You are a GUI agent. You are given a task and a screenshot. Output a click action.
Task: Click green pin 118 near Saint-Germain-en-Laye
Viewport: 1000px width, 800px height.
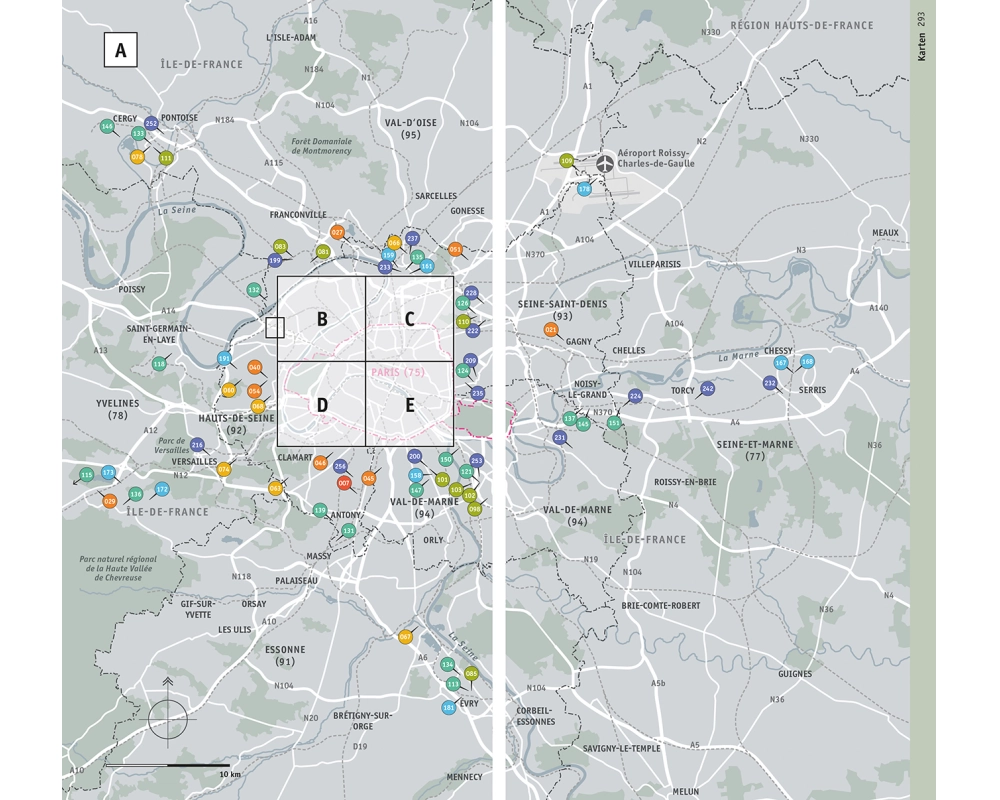159,364
